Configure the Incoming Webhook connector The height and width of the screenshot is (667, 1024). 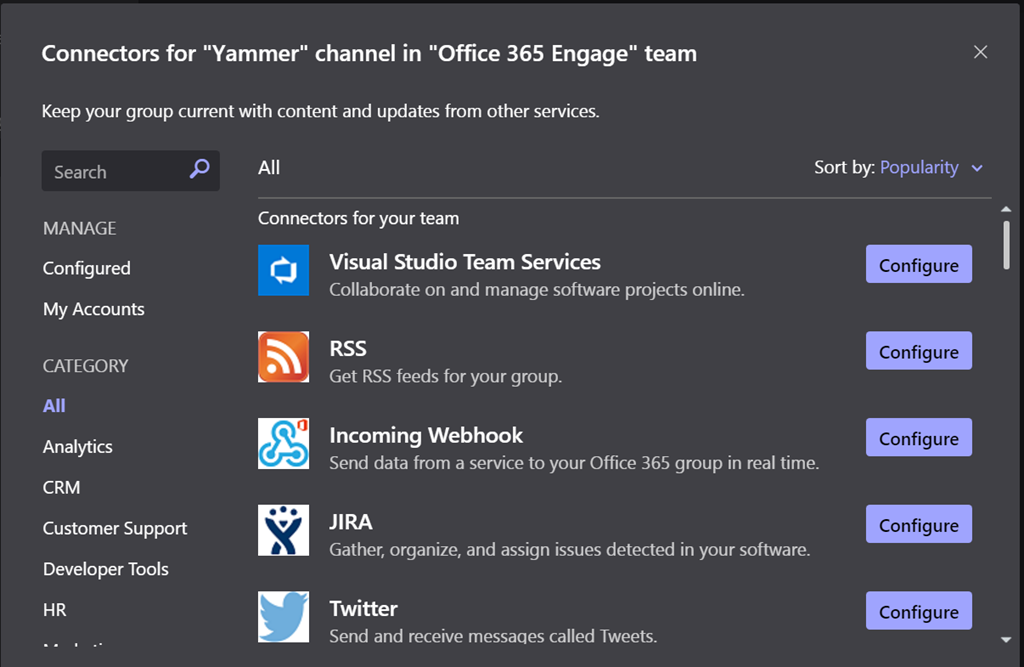918,438
